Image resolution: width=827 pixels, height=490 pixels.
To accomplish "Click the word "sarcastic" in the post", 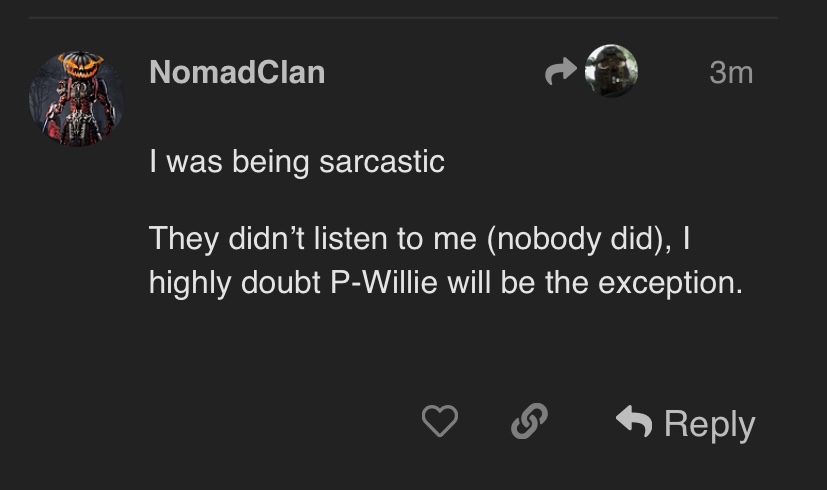I will [381, 162].
